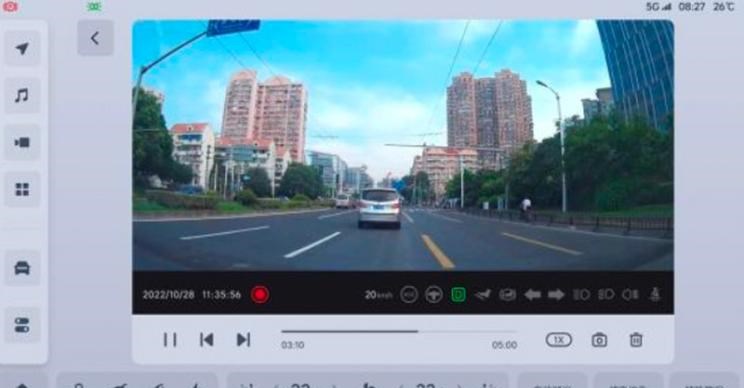Viewport: 744px width, 388px height.
Task: Click the 2022/10/28 date stamp
Action: [168, 295]
